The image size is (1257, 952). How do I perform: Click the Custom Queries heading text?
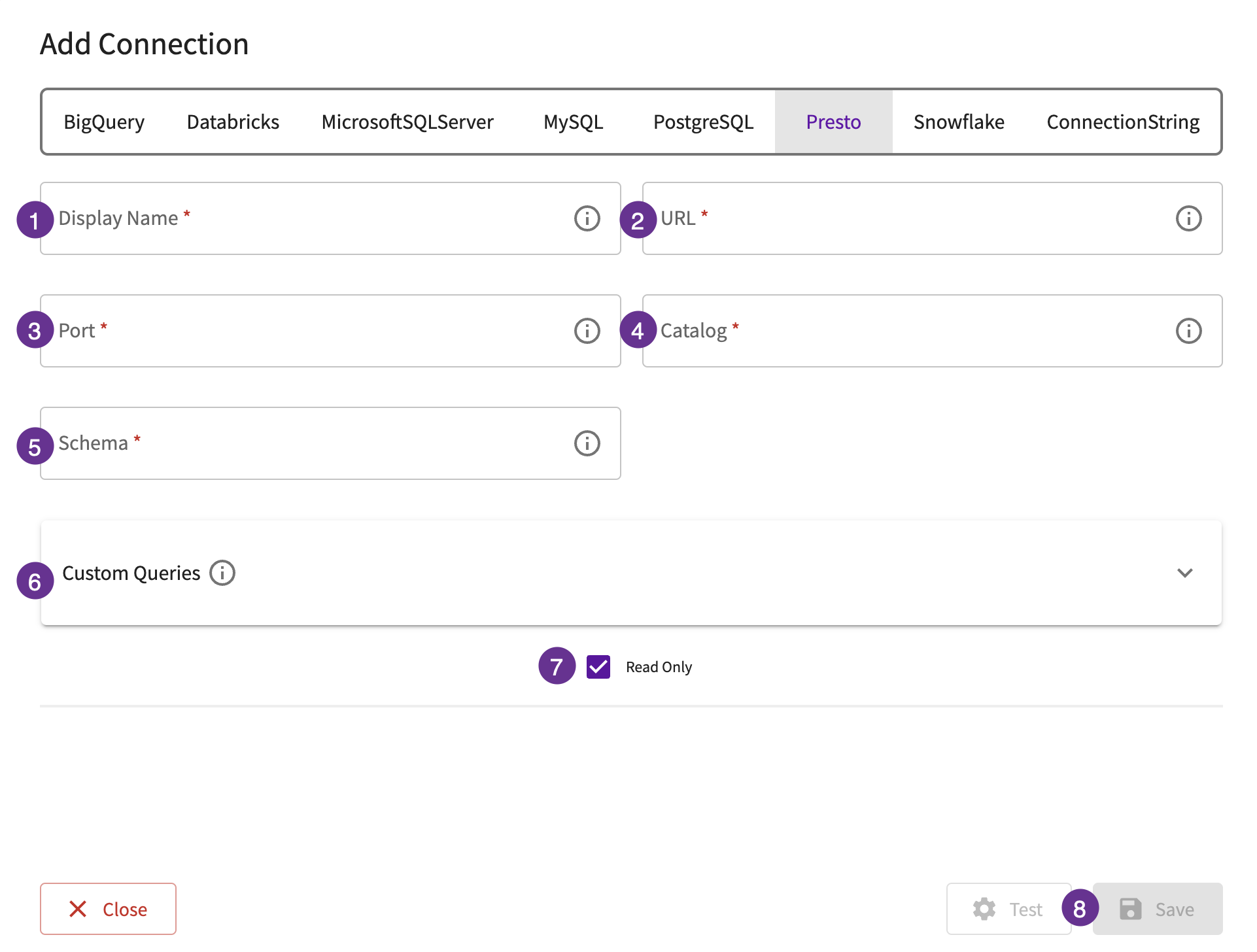(131, 573)
